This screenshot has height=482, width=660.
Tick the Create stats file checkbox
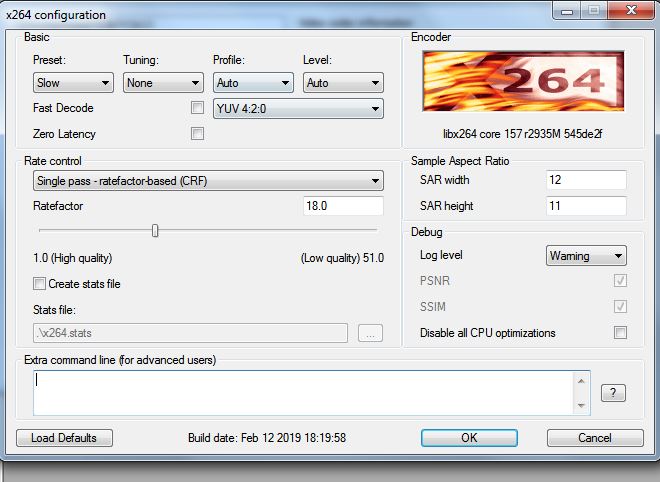(40, 283)
